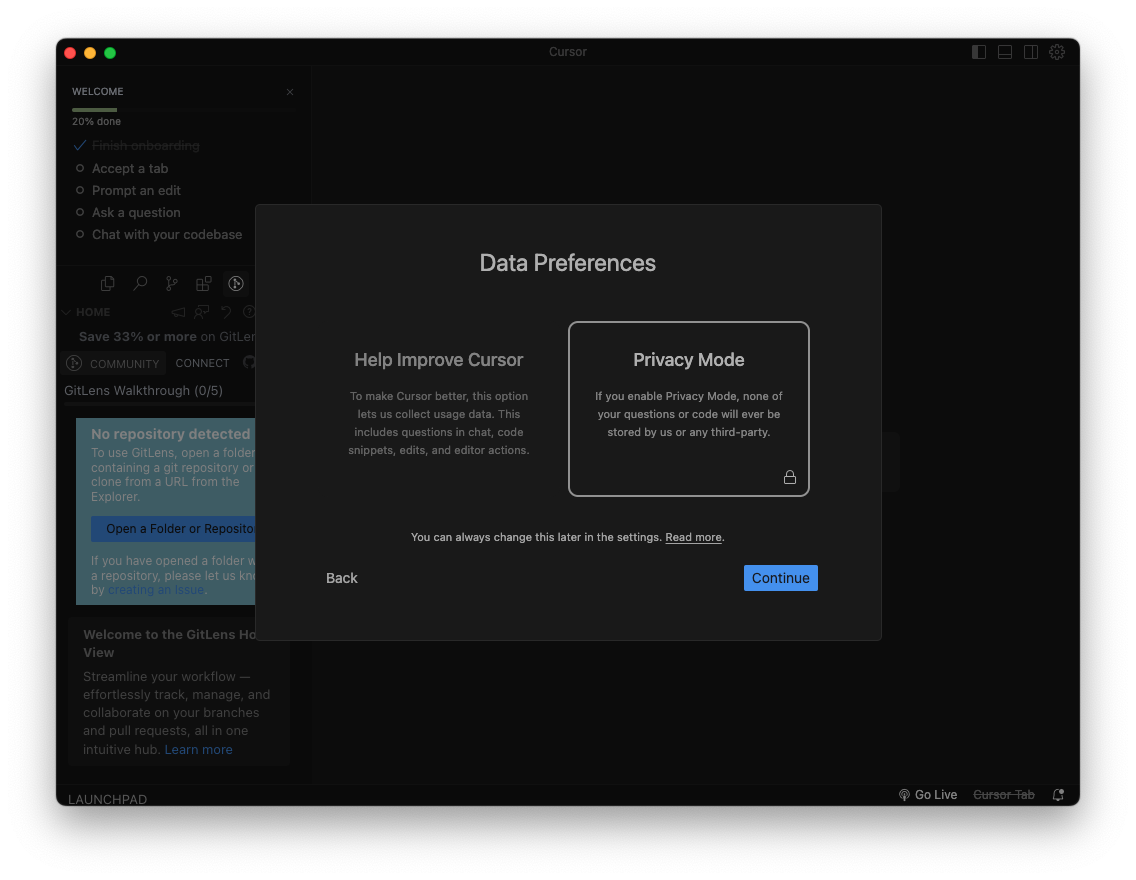Expand GitLens Walkthrough (0/5)
Image resolution: width=1136 pixels, height=880 pixels.
tap(143, 390)
